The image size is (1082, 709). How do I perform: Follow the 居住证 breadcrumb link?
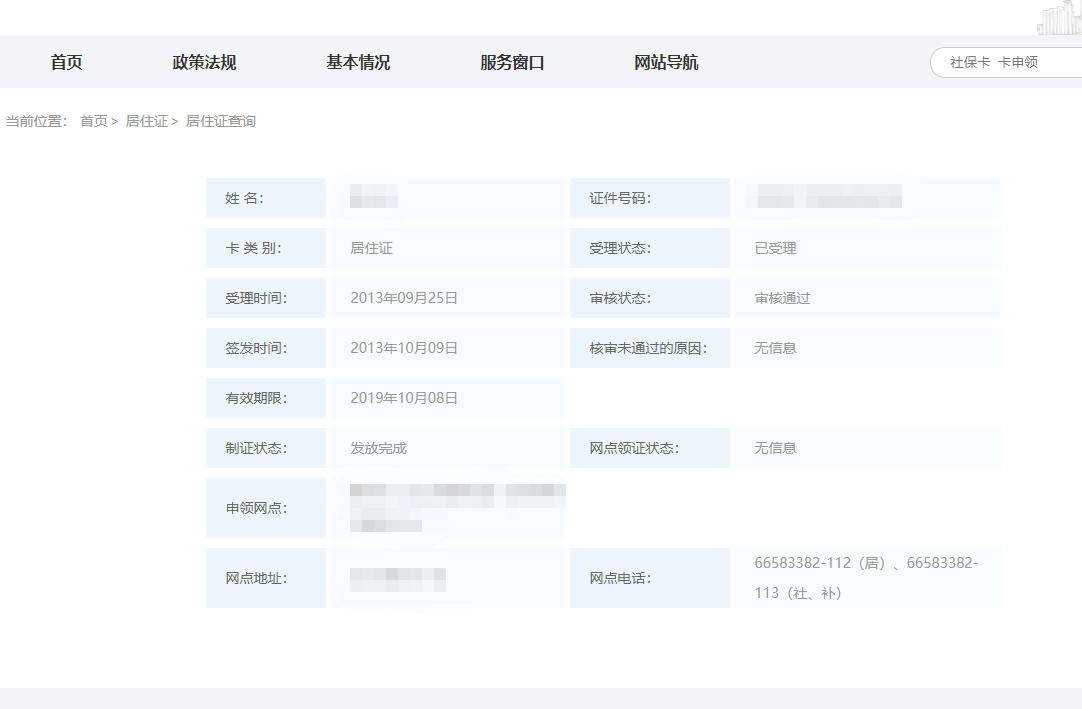146,121
